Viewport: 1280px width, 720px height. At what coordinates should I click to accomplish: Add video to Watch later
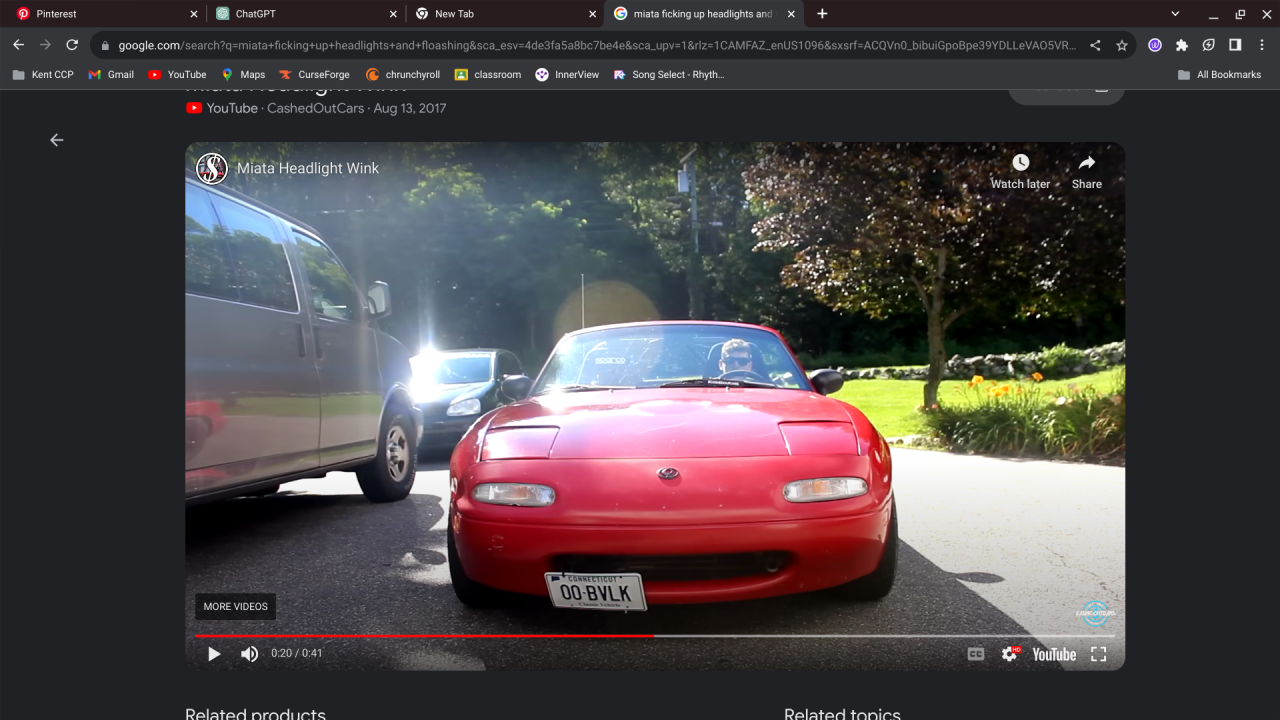tap(1020, 170)
